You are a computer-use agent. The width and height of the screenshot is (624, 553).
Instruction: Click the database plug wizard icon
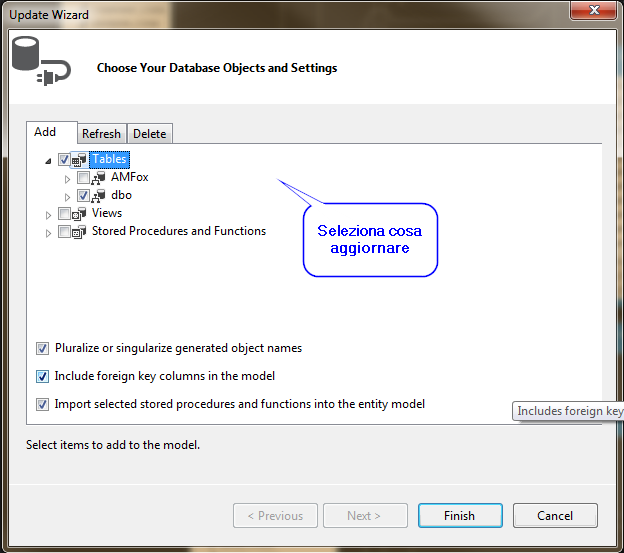(x=41, y=61)
